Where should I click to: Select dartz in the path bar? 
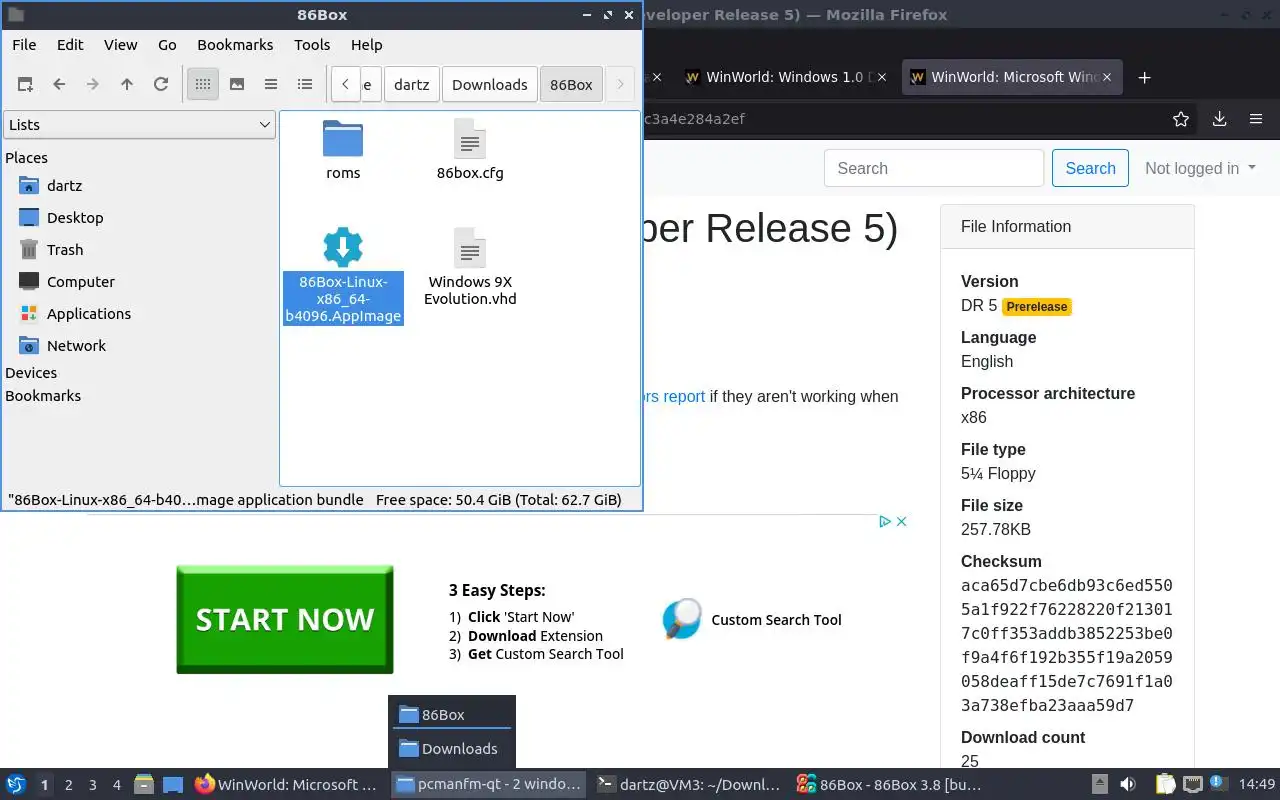click(x=411, y=85)
